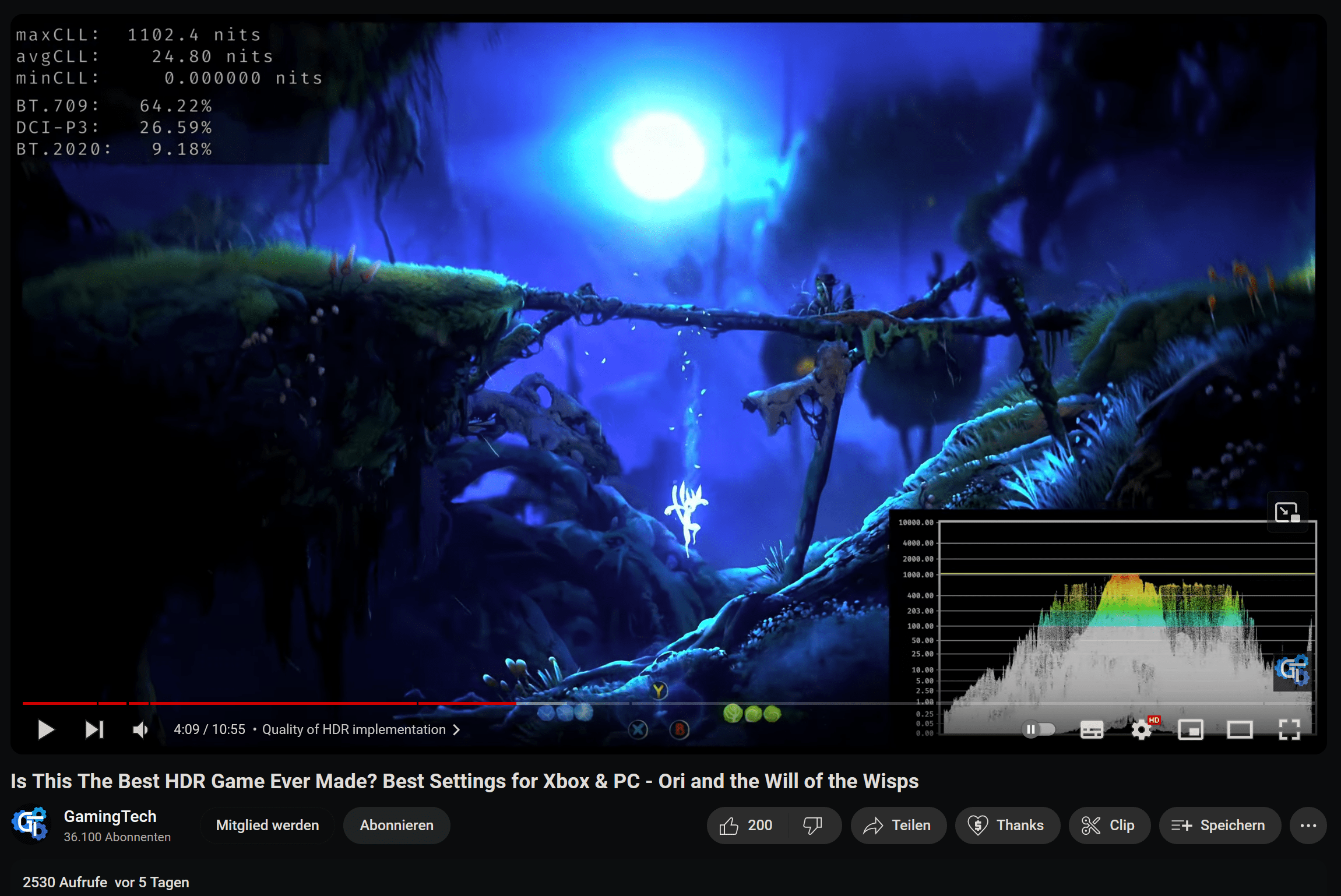Open the 'Quality of HDR implementation' chapter list
Screen dimensions: 1341x896
[x=361, y=729]
